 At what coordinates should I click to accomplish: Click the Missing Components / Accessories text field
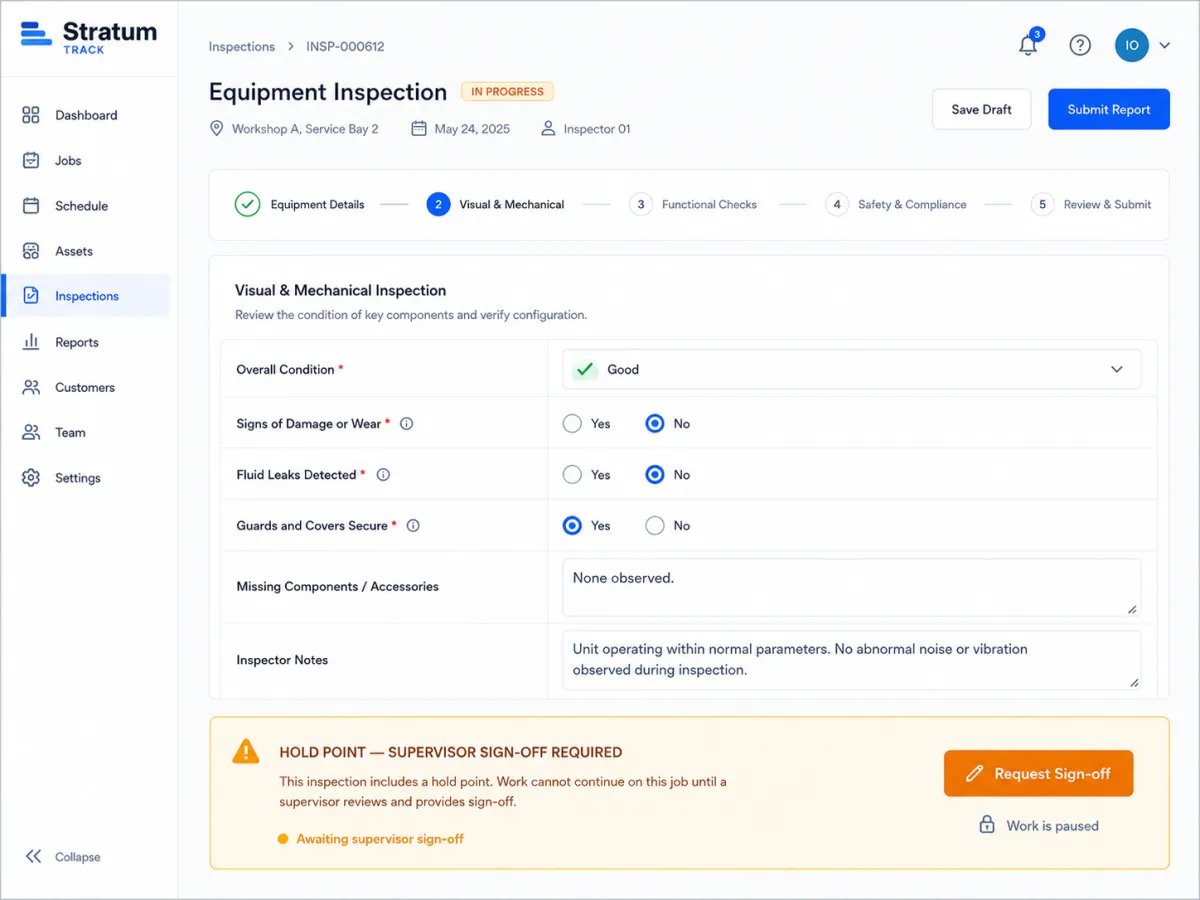pos(851,587)
